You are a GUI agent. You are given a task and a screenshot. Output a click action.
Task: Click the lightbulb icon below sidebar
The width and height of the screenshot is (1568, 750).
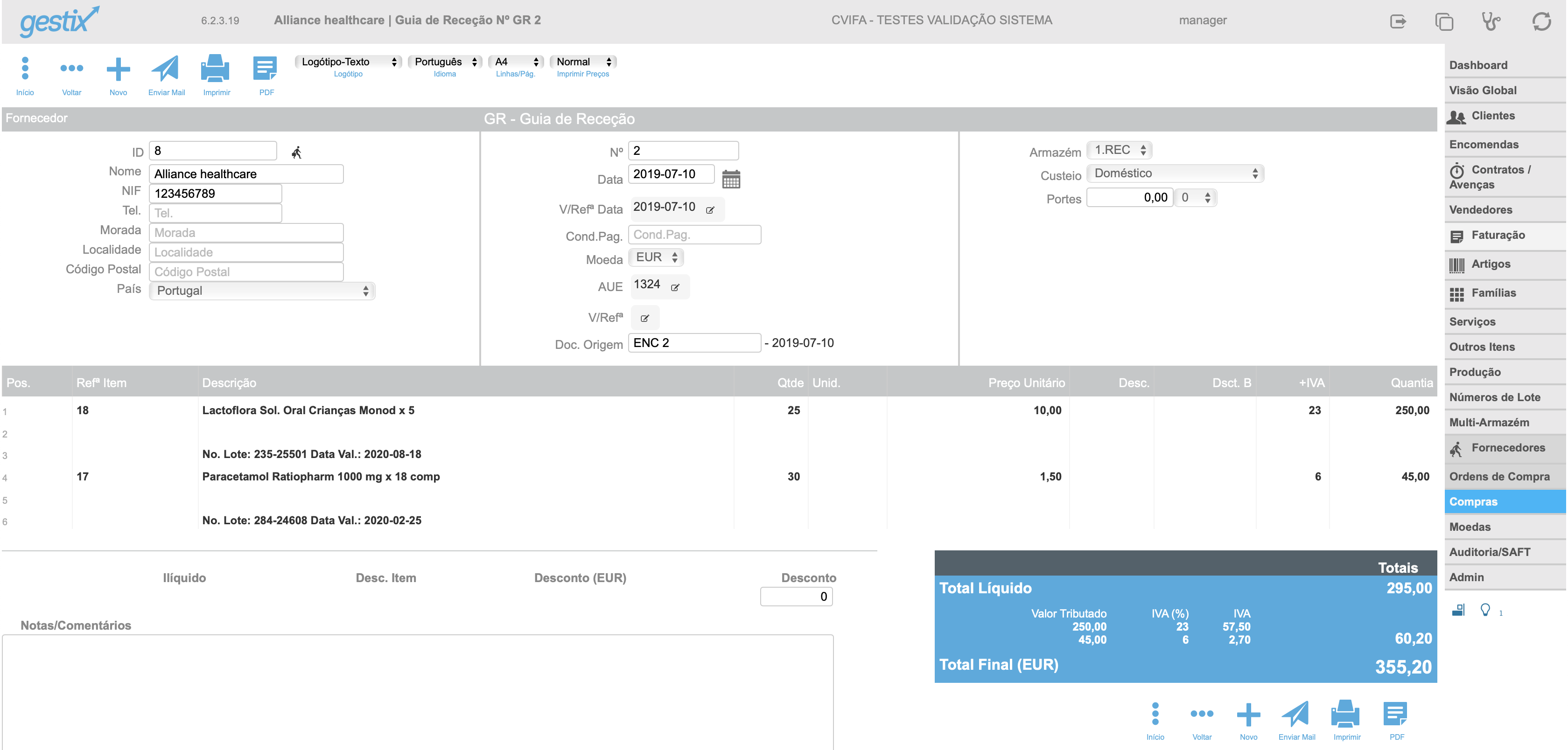1485,610
